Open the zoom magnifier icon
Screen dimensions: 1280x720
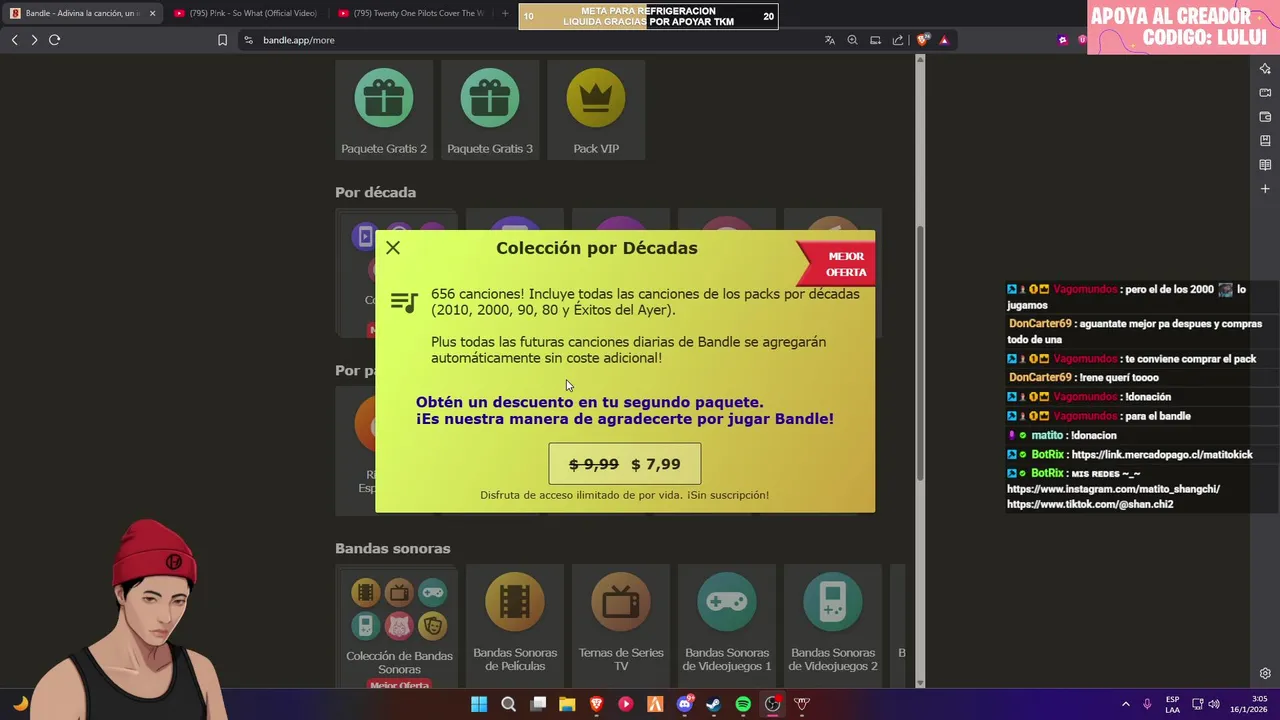coord(852,40)
